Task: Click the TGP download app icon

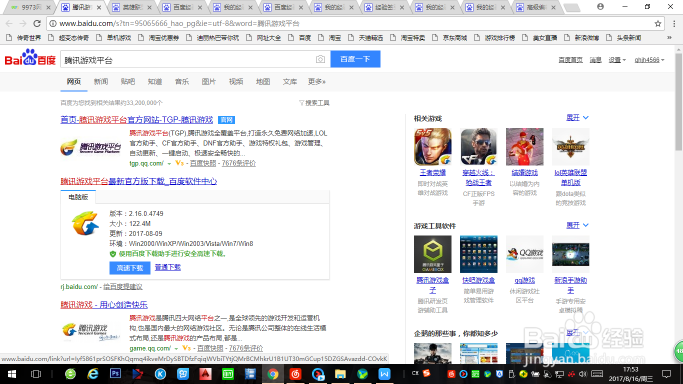Action: (85, 223)
